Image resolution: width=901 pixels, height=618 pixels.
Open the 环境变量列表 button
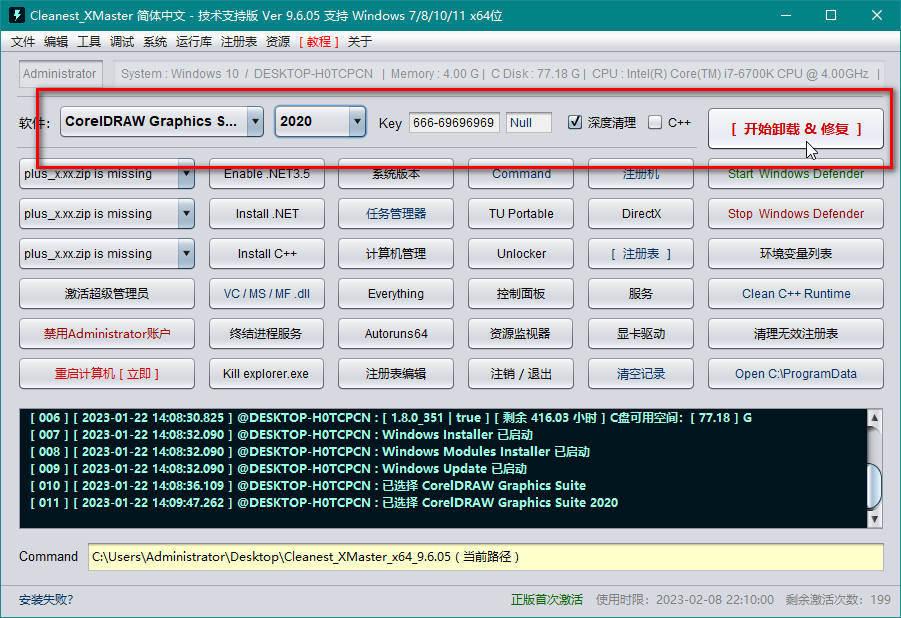[x=796, y=254]
